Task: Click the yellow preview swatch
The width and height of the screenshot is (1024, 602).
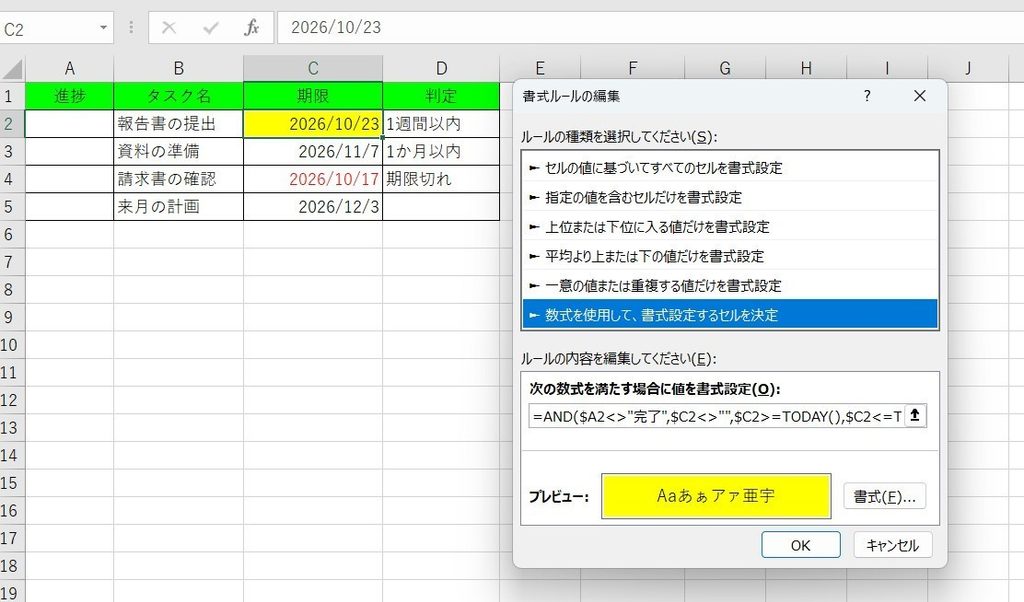Action: pyautogui.click(x=716, y=496)
